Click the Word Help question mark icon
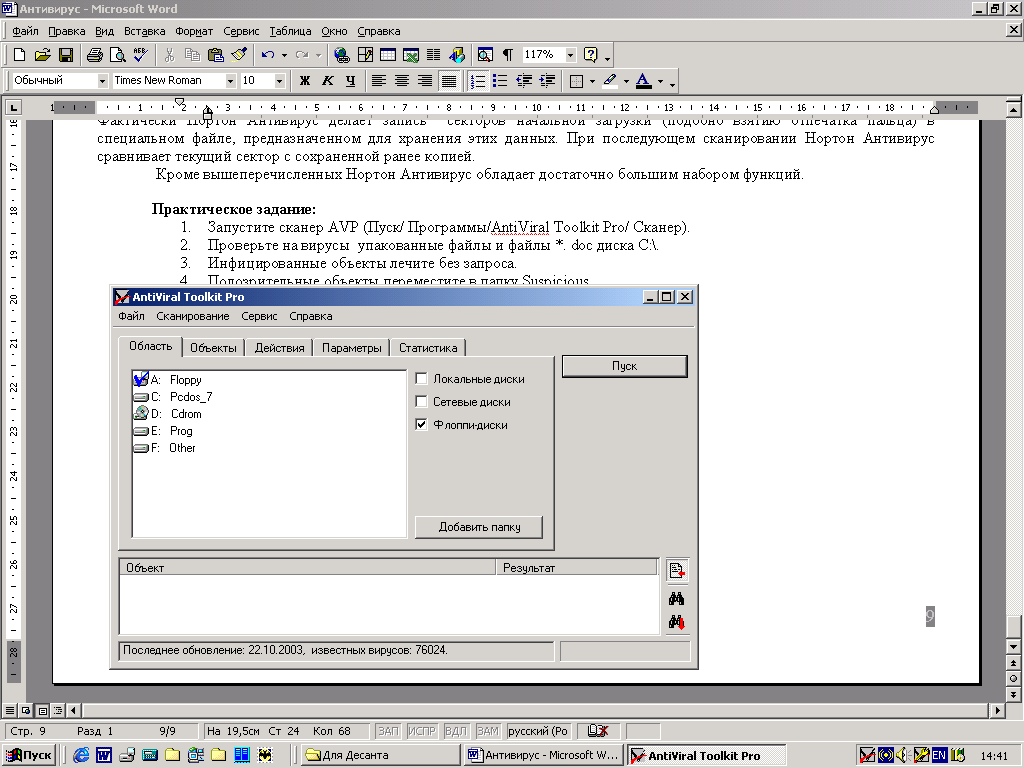 pyautogui.click(x=590, y=55)
